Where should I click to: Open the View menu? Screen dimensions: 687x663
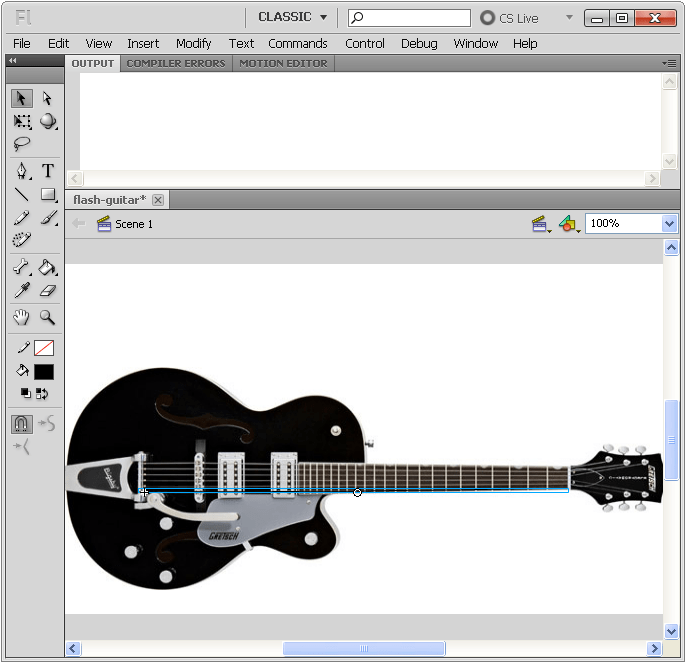point(99,43)
